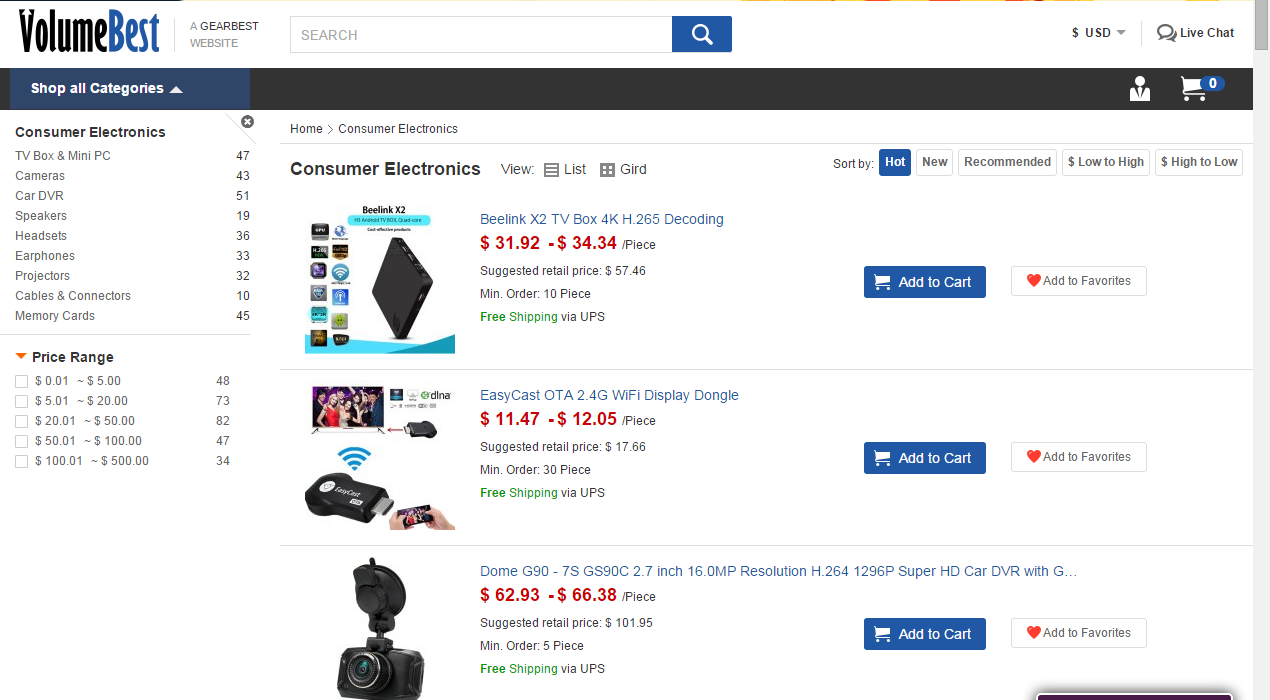Image resolution: width=1270 pixels, height=700 pixels.
Task: Sort by price Low to High
Action: pos(1105,162)
